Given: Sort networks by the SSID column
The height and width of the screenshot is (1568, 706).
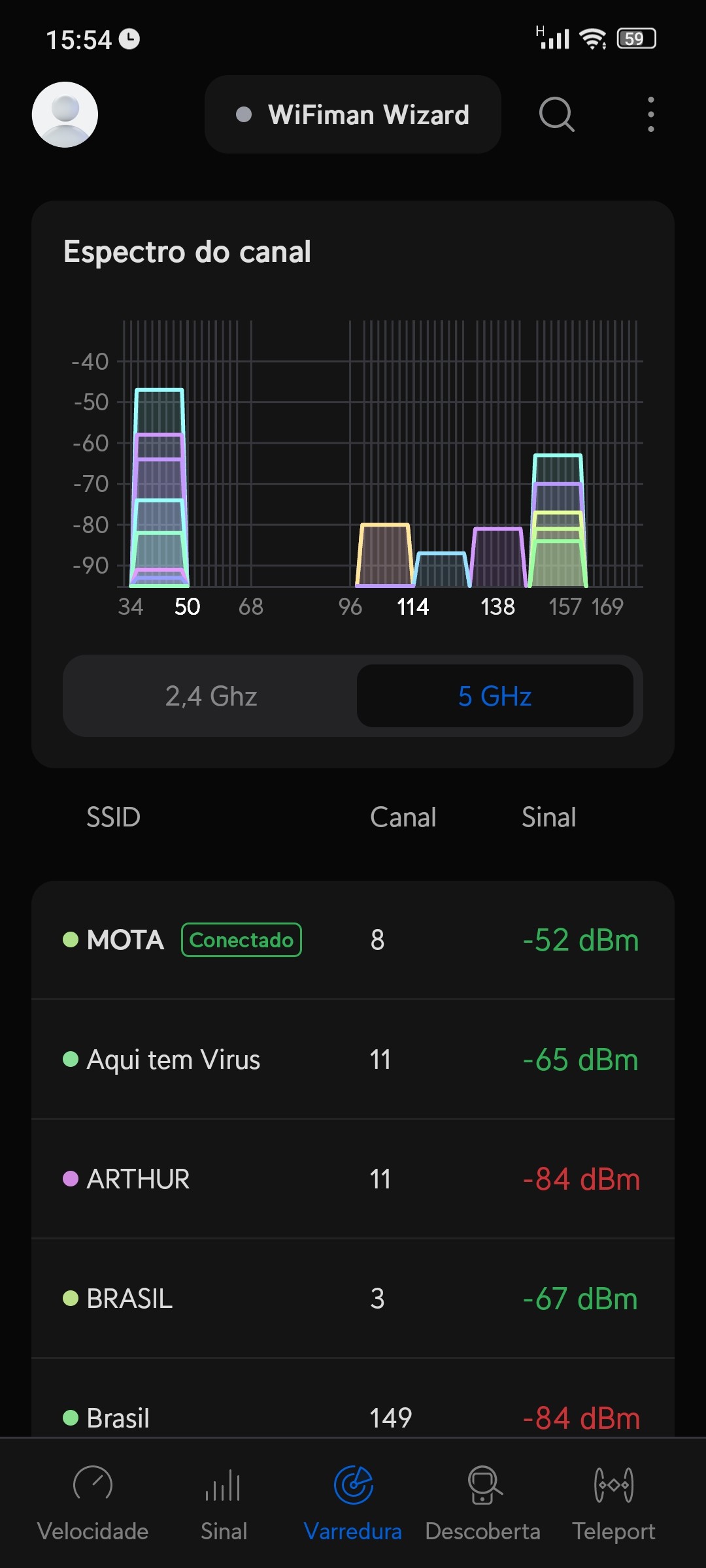Looking at the screenshot, I should click(x=114, y=817).
